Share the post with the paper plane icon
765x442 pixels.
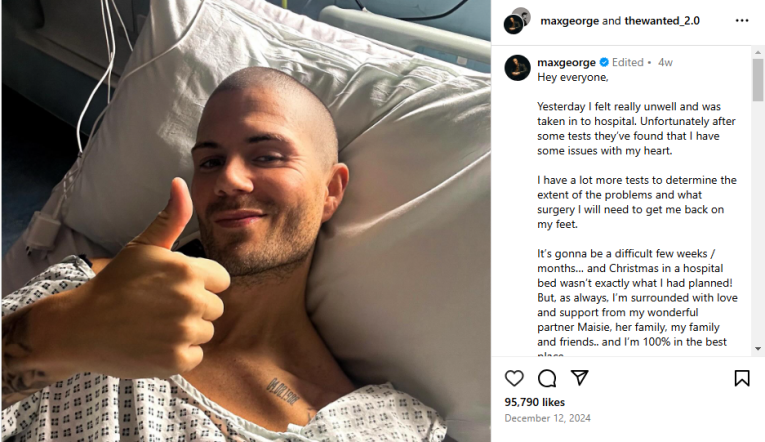[580, 378]
